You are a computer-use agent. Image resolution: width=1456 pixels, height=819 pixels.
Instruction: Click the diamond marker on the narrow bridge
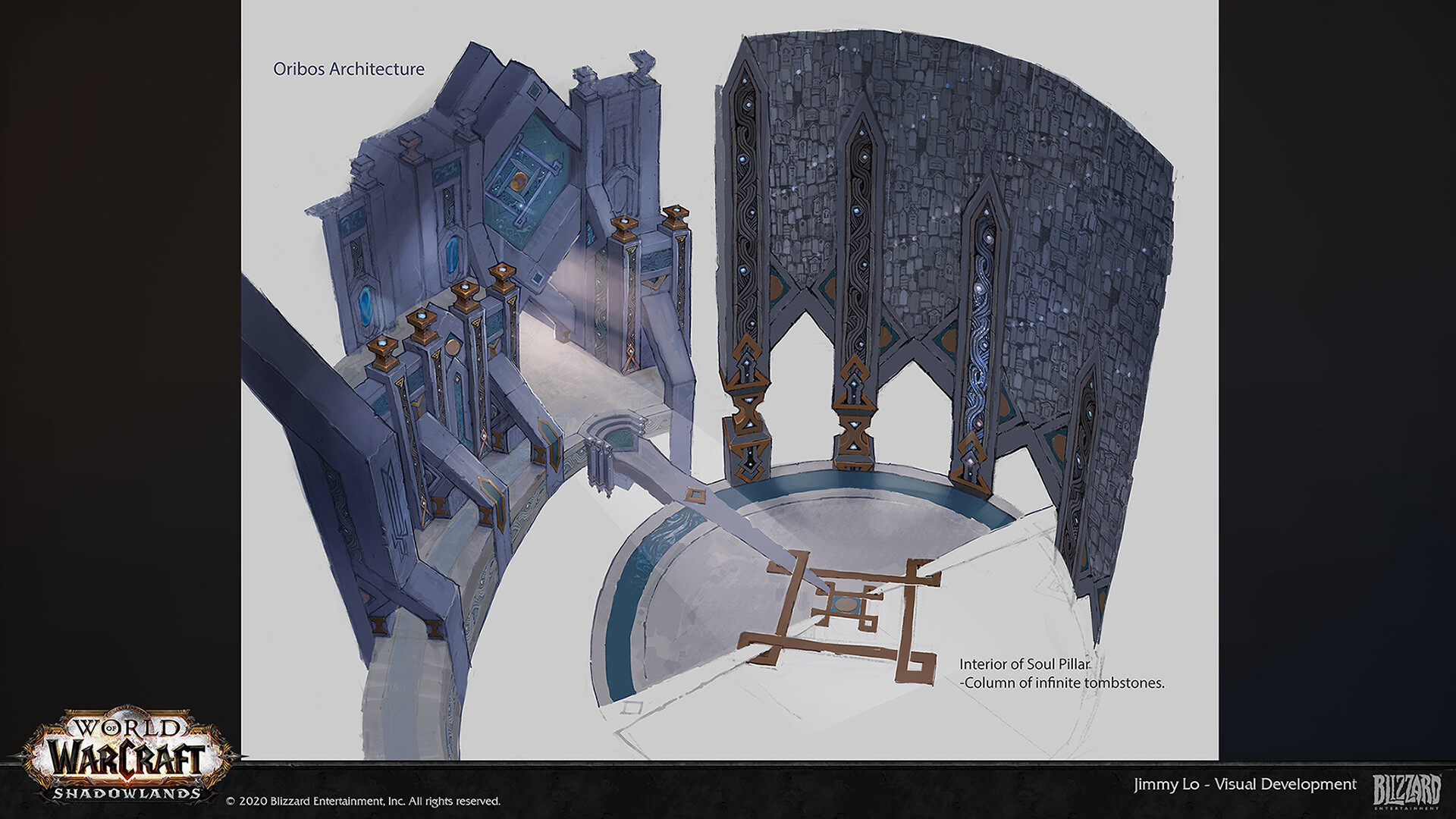(695, 496)
